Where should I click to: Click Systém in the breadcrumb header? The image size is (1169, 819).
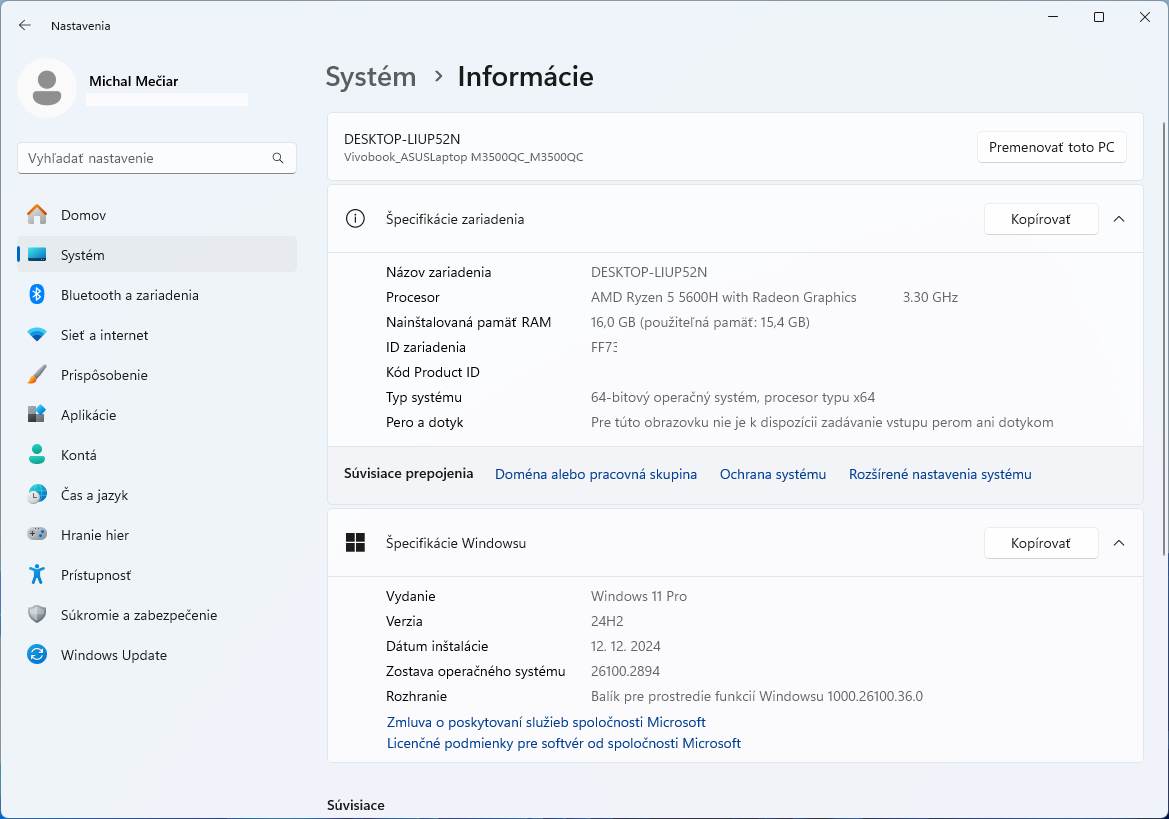(x=371, y=77)
